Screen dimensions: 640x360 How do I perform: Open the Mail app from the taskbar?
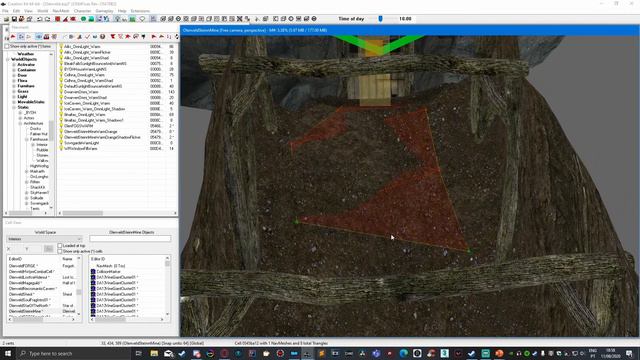pos(168,353)
